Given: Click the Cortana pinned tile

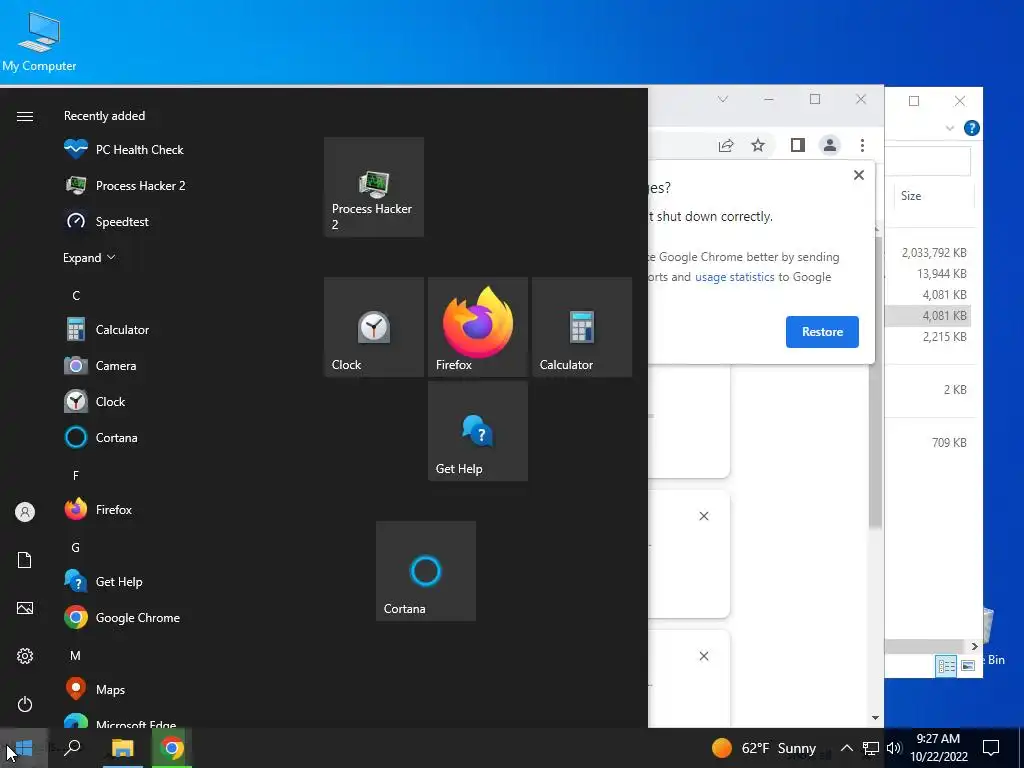Looking at the screenshot, I should [426, 571].
